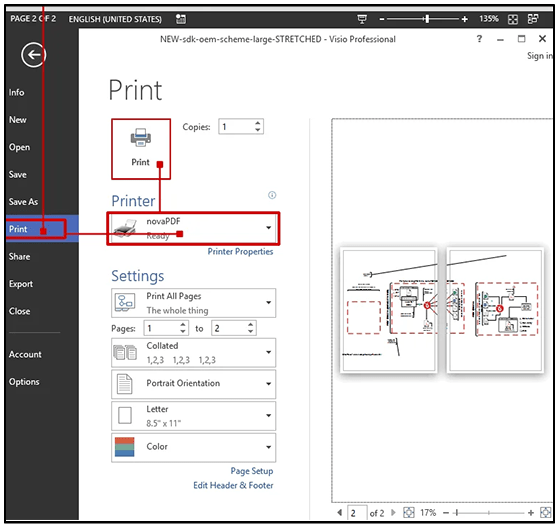
Task: Open Options in Backstage menu
Action: [x=24, y=382]
